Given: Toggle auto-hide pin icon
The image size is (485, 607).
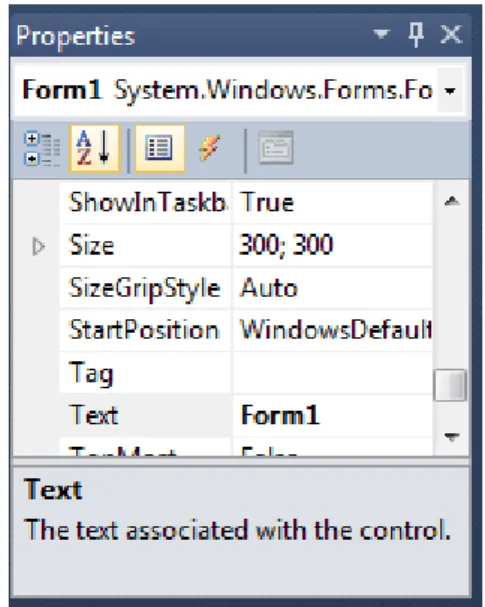Looking at the screenshot, I should 416,34.
